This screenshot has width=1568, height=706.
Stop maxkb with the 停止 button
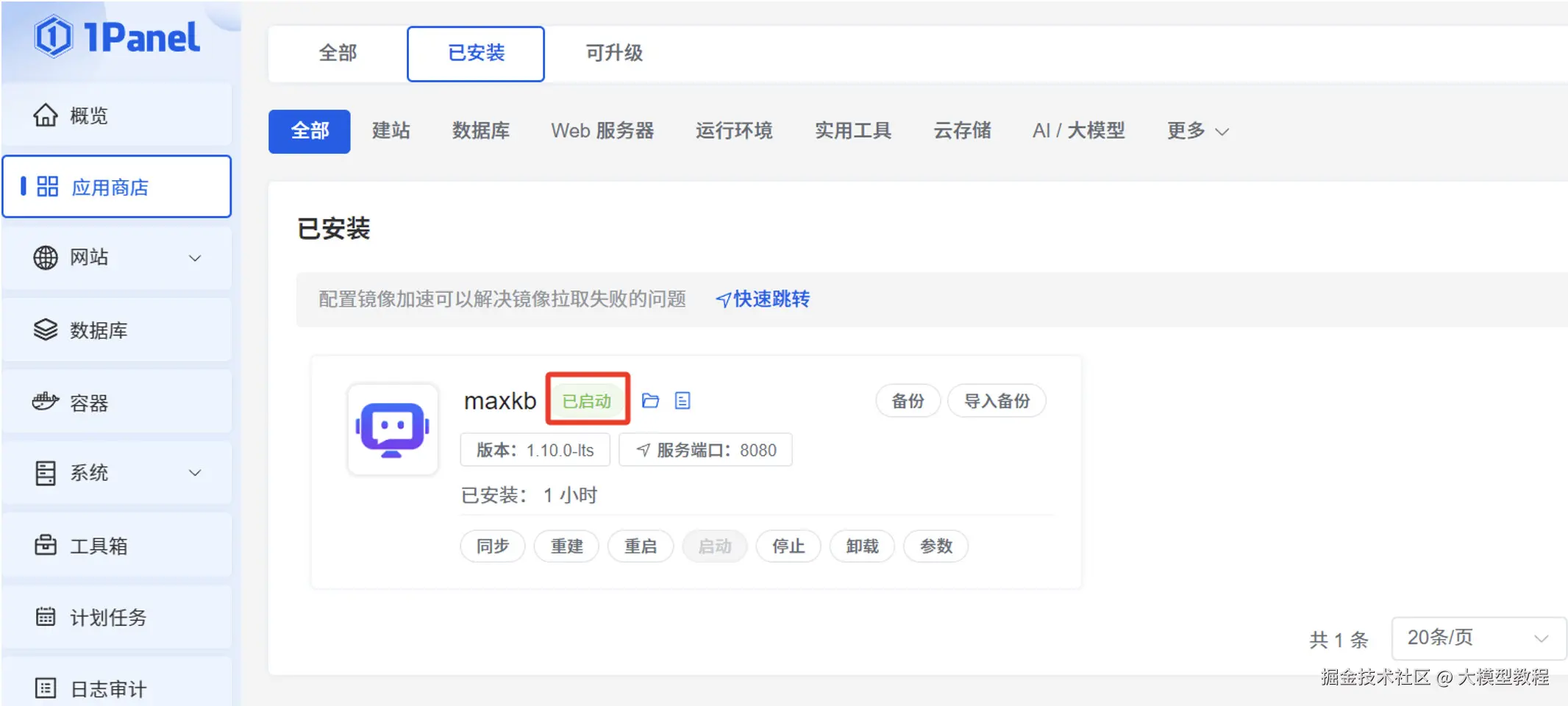tap(788, 546)
